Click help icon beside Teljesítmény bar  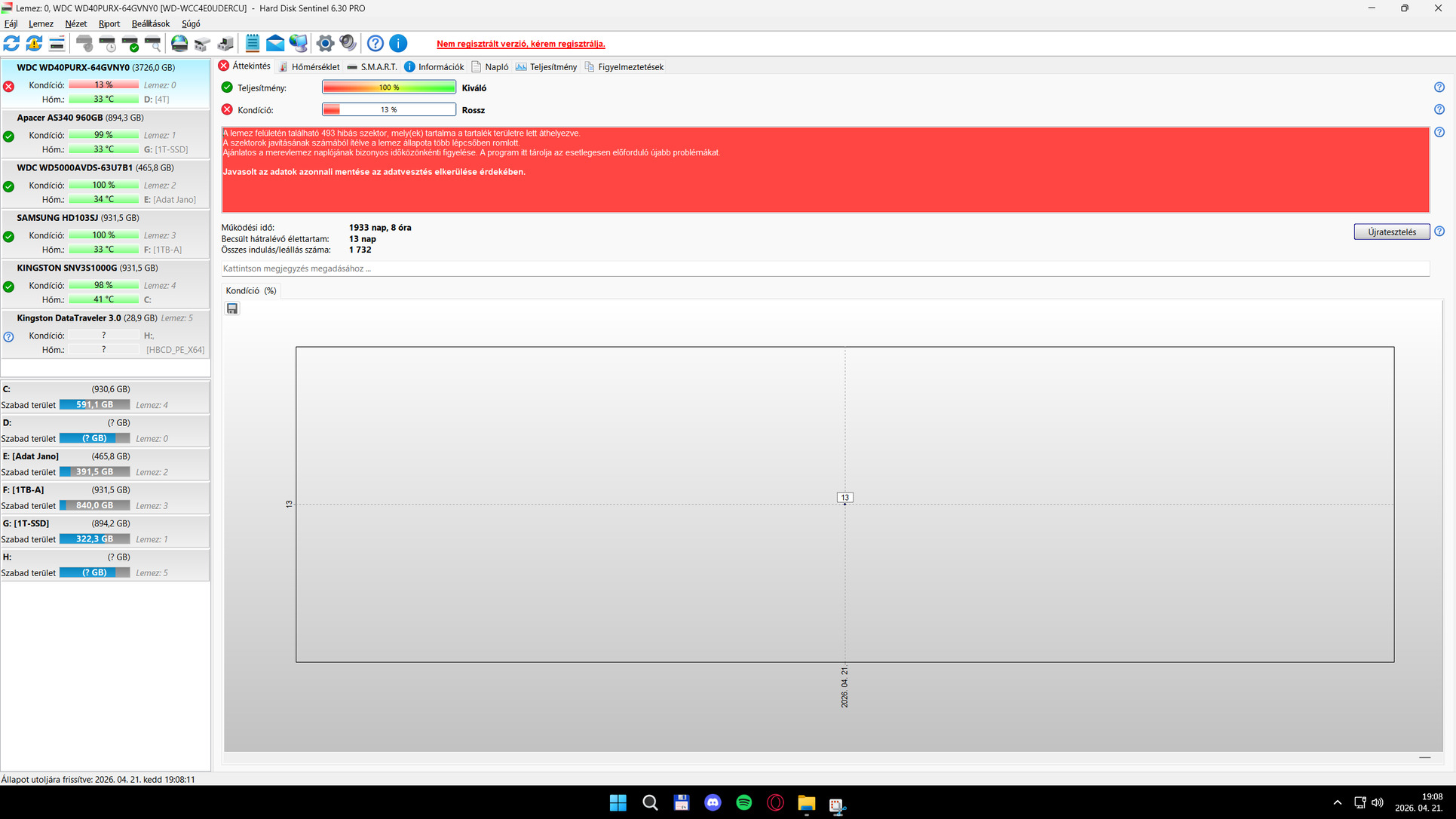pyautogui.click(x=1439, y=87)
